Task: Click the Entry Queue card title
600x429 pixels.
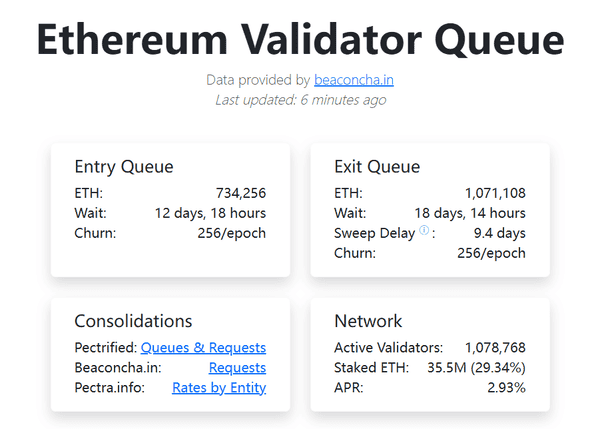Action: point(124,167)
